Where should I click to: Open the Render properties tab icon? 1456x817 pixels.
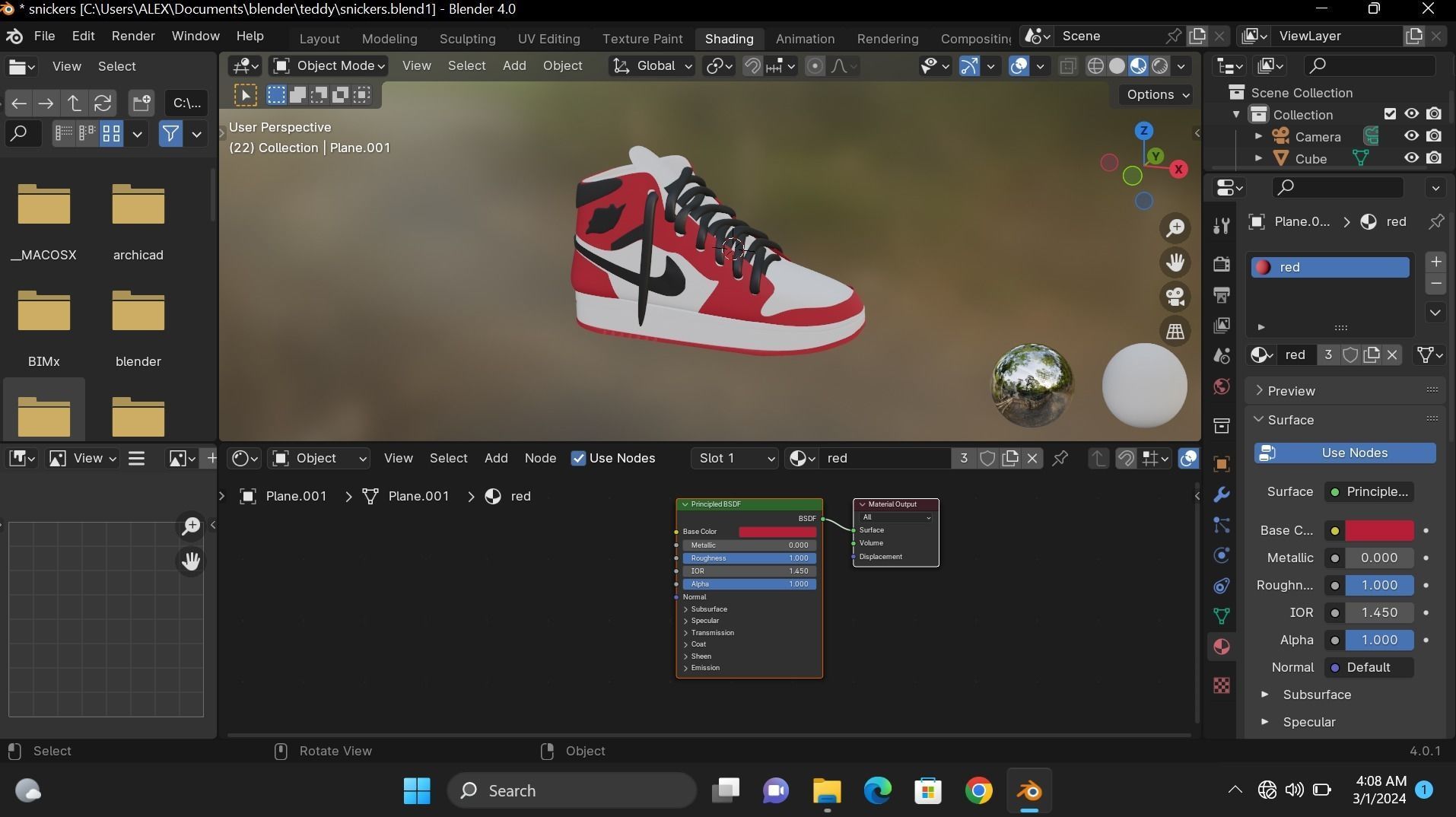(1222, 263)
